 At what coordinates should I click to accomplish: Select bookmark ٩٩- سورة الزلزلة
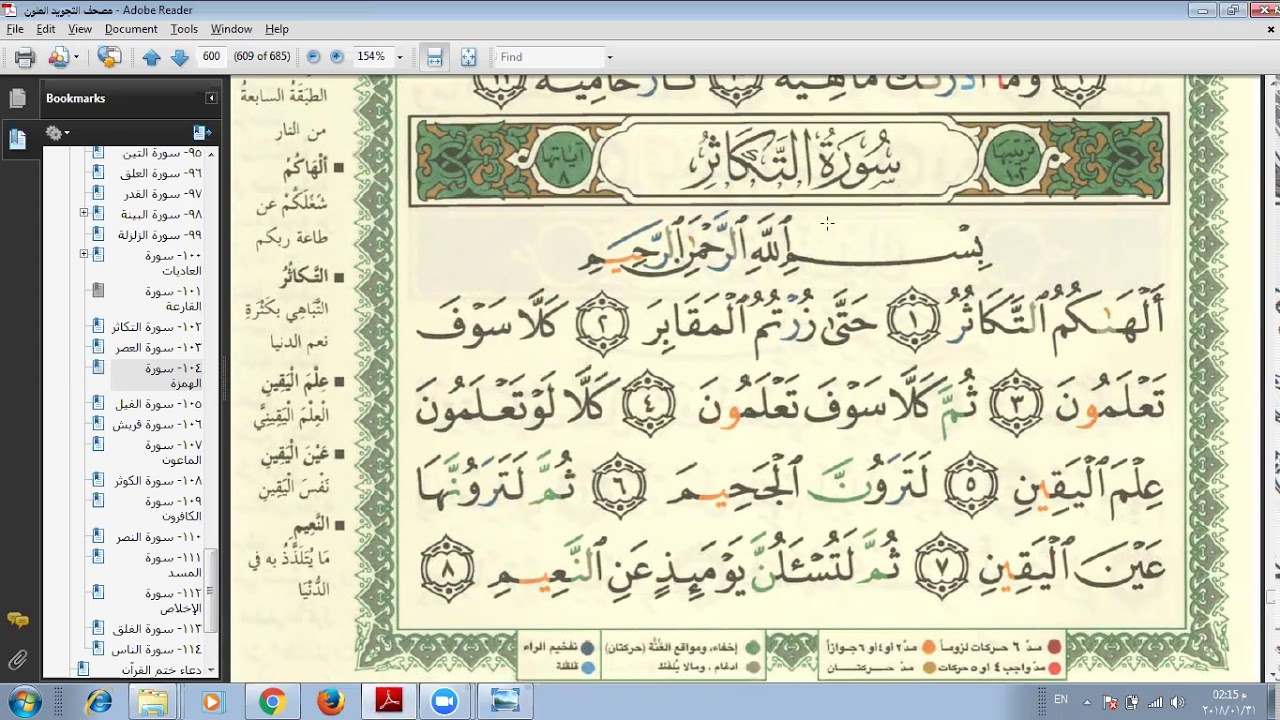pyautogui.click(x=160, y=235)
